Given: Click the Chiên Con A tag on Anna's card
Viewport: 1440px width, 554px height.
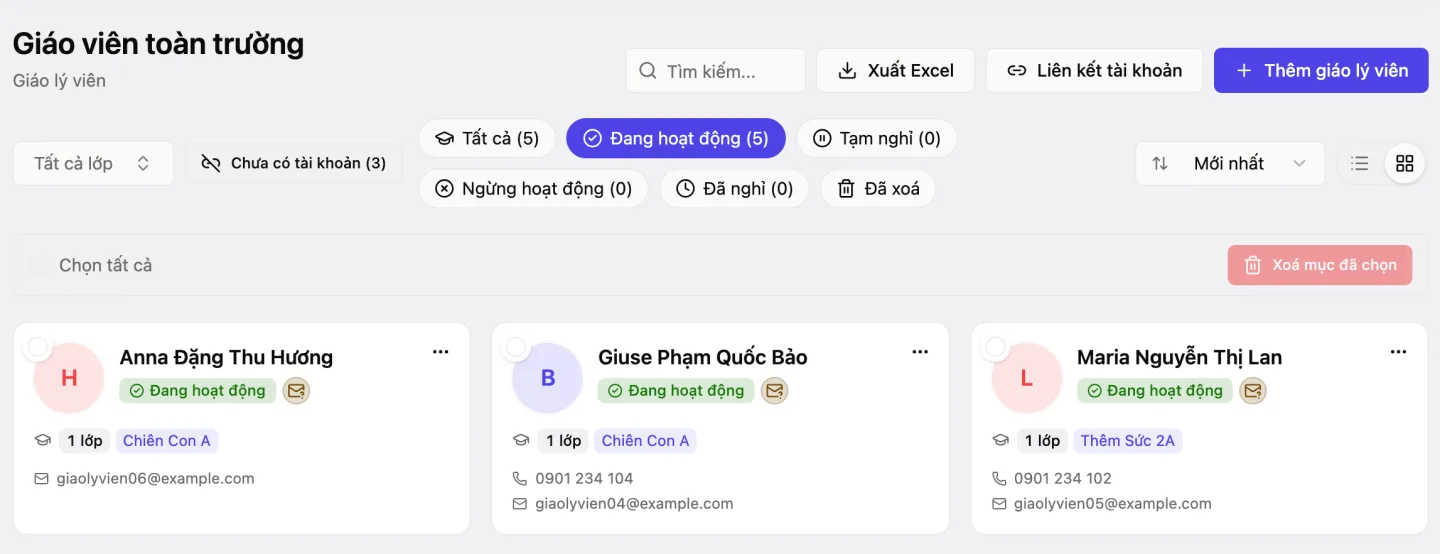Looking at the screenshot, I should 167,441.
